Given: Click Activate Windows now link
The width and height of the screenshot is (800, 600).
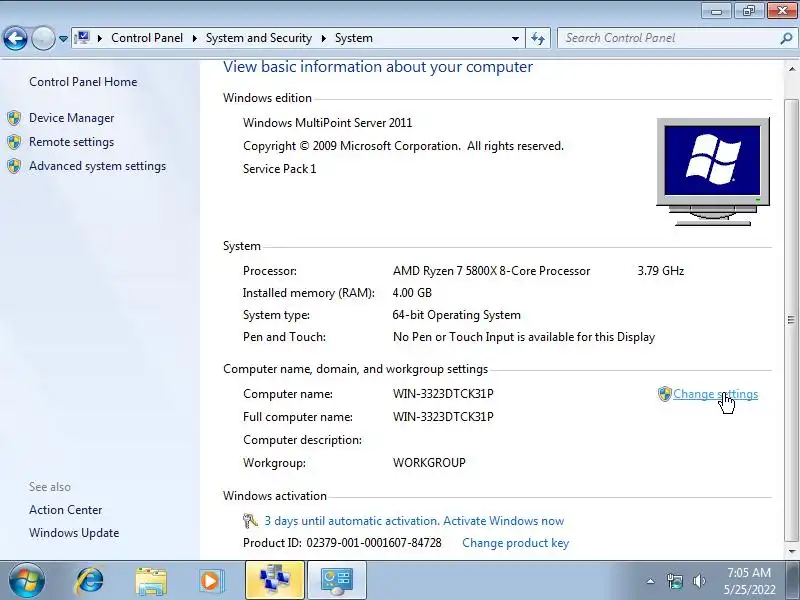Looking at the screenshot, I should 504,521.
